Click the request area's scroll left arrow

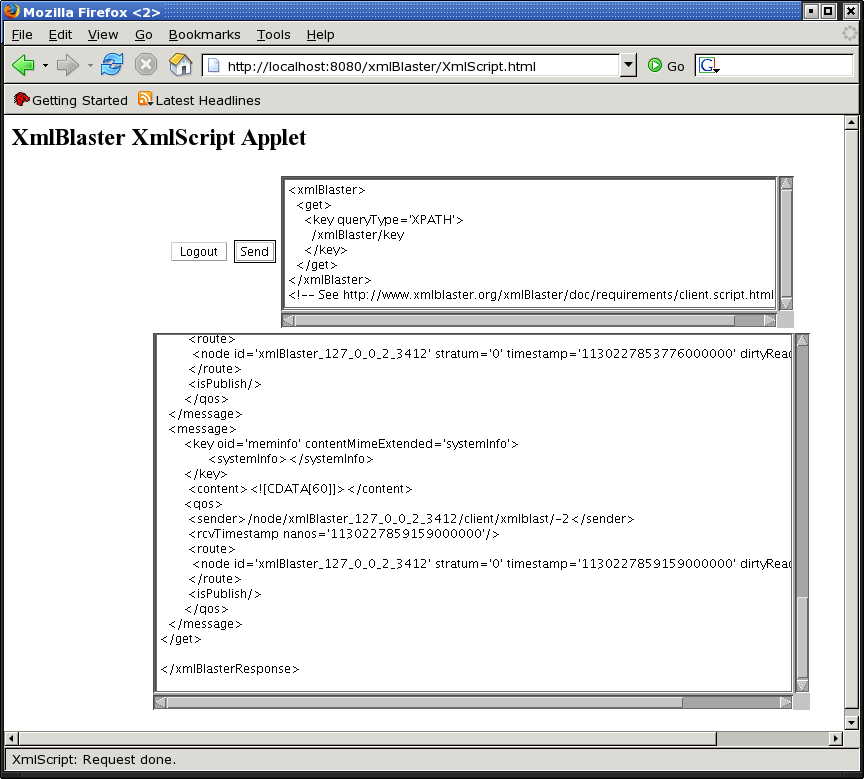coord(288,320)
